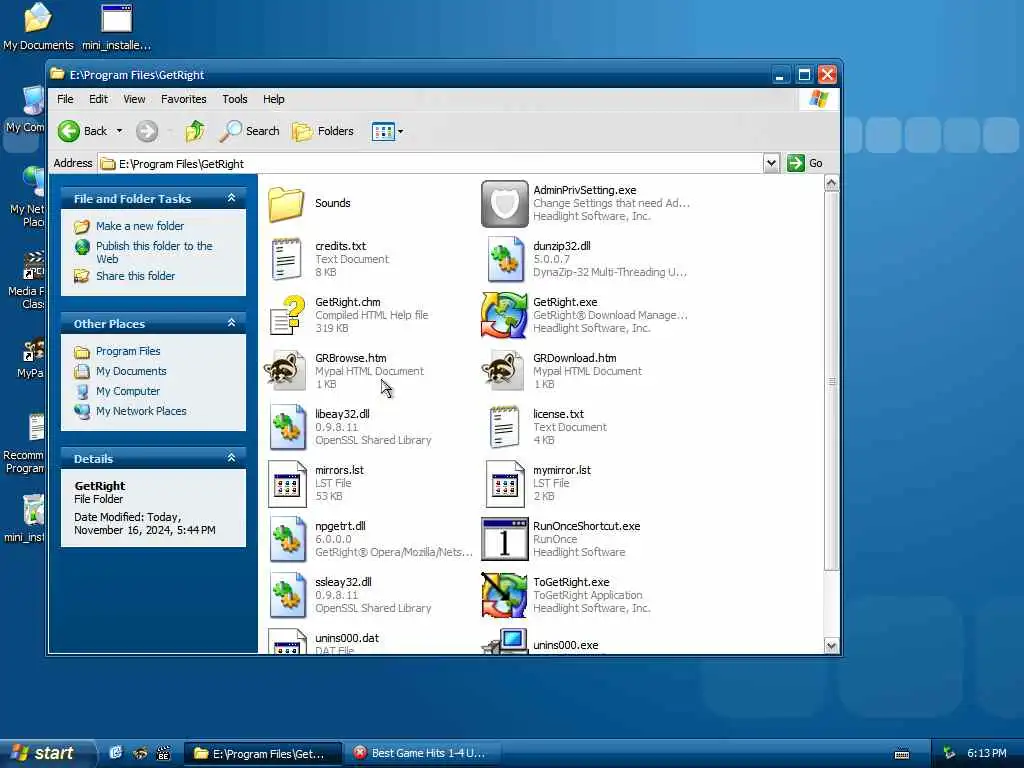Viewport: 1024px width, 768px height.
Task: Select the AdminPrivSetting.exe shield icon
Action: pos(504,204)
